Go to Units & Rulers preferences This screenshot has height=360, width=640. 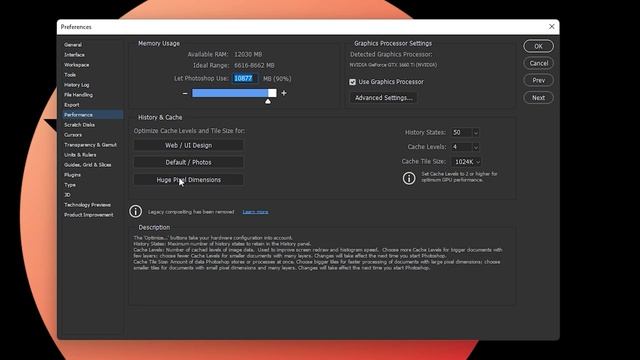(x=80, y=155)
